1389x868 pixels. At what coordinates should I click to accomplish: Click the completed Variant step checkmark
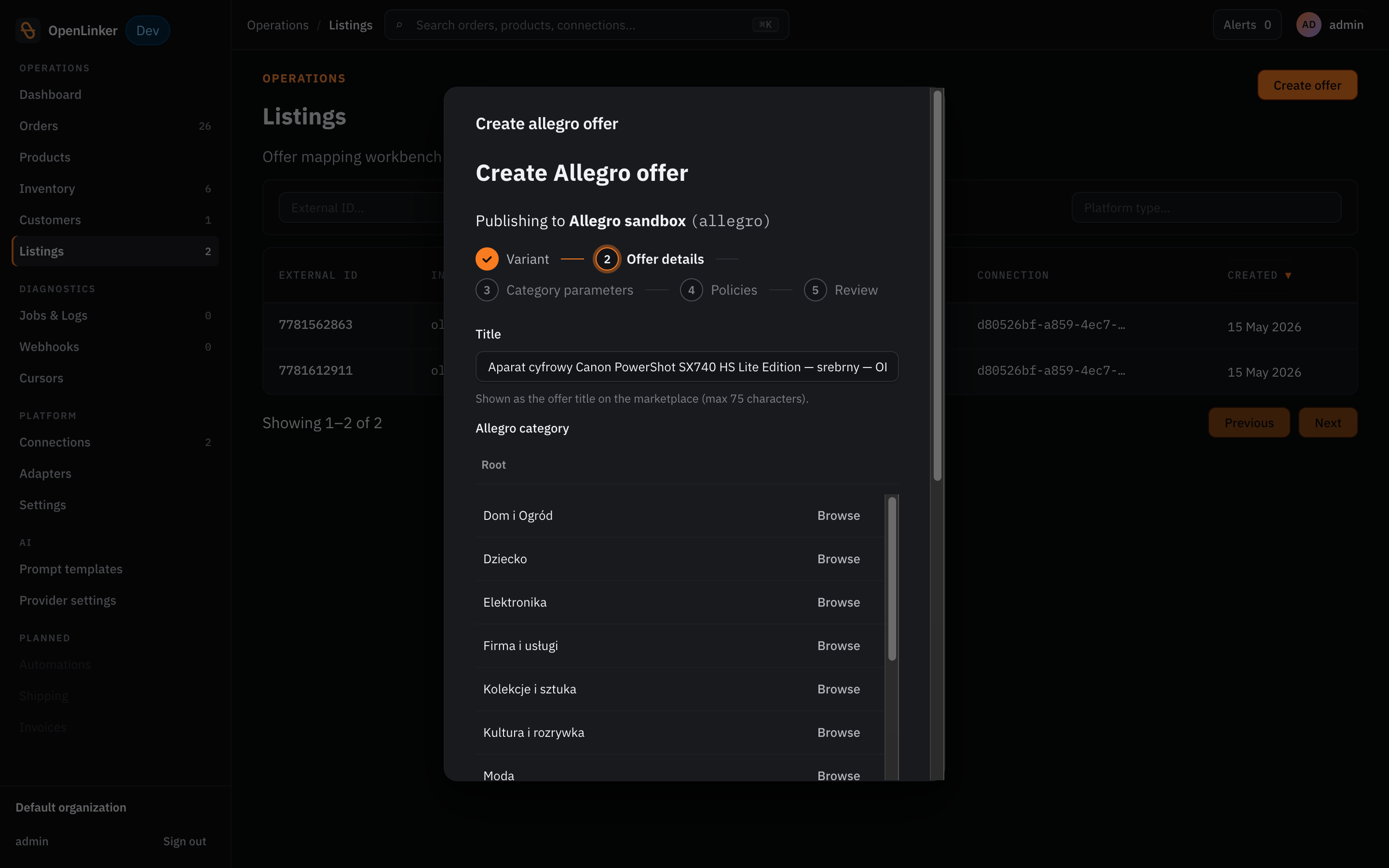tap(487, 259)
